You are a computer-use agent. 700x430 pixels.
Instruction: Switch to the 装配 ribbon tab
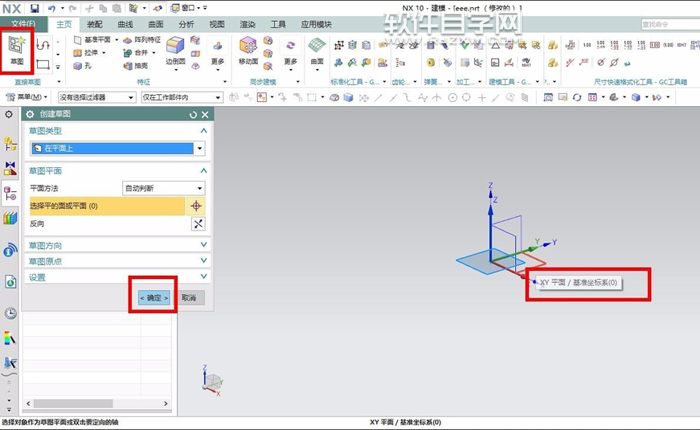click(94, 22)
